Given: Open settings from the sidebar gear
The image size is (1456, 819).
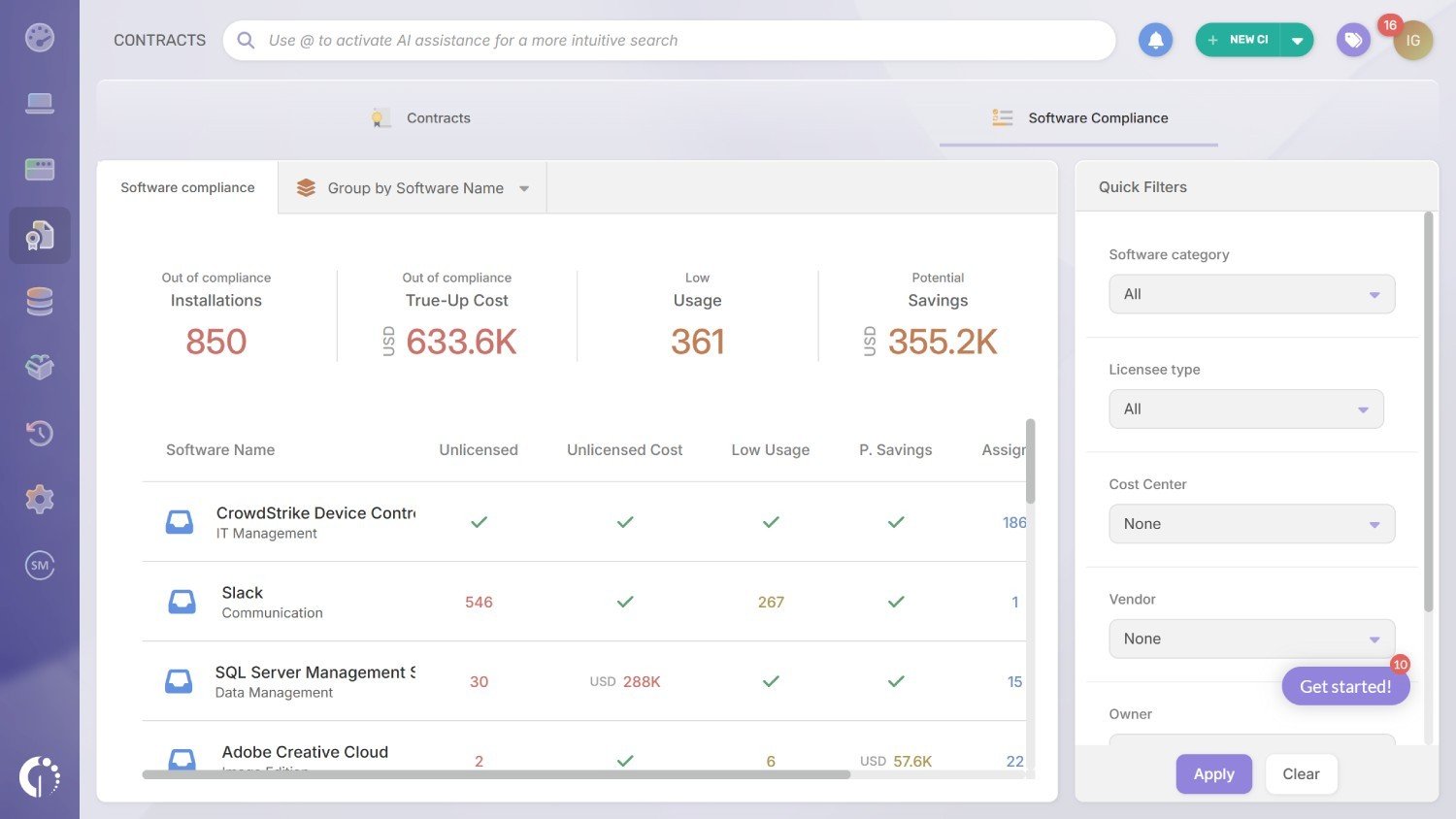Looking at the screenshot, I should (x=40, y=499).
